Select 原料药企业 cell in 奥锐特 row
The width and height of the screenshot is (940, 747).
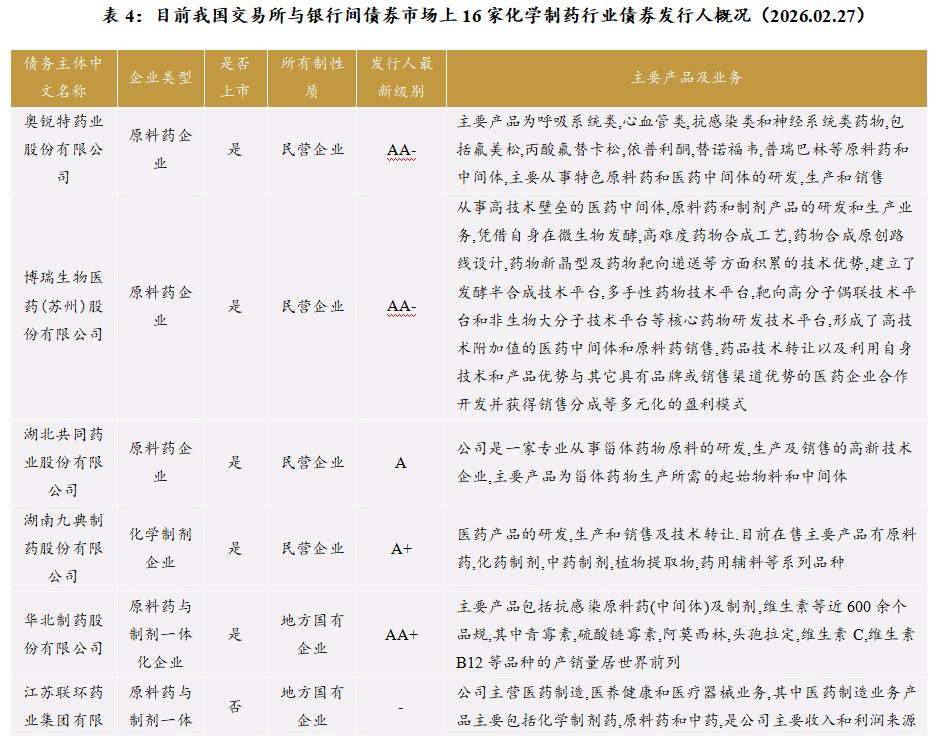click(x=161, y=149)
